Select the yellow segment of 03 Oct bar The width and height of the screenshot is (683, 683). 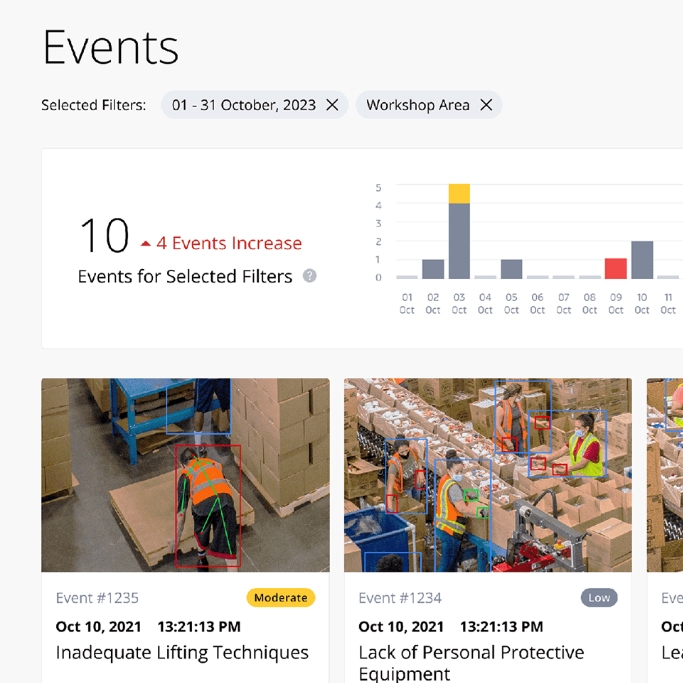coord(459,194)
